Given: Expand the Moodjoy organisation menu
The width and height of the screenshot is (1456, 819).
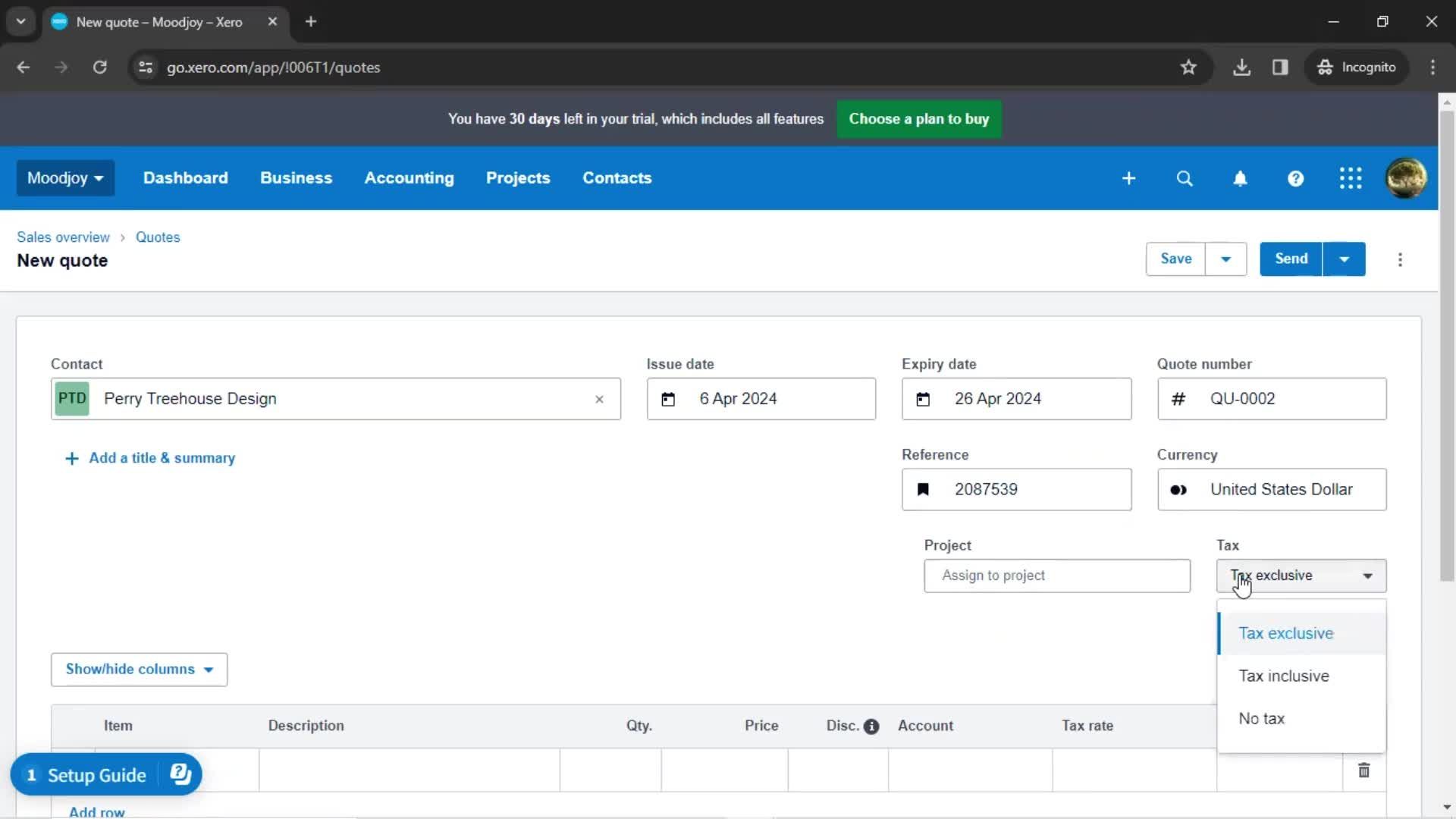Looking at the screenshot, I should [x=65, y=178].
